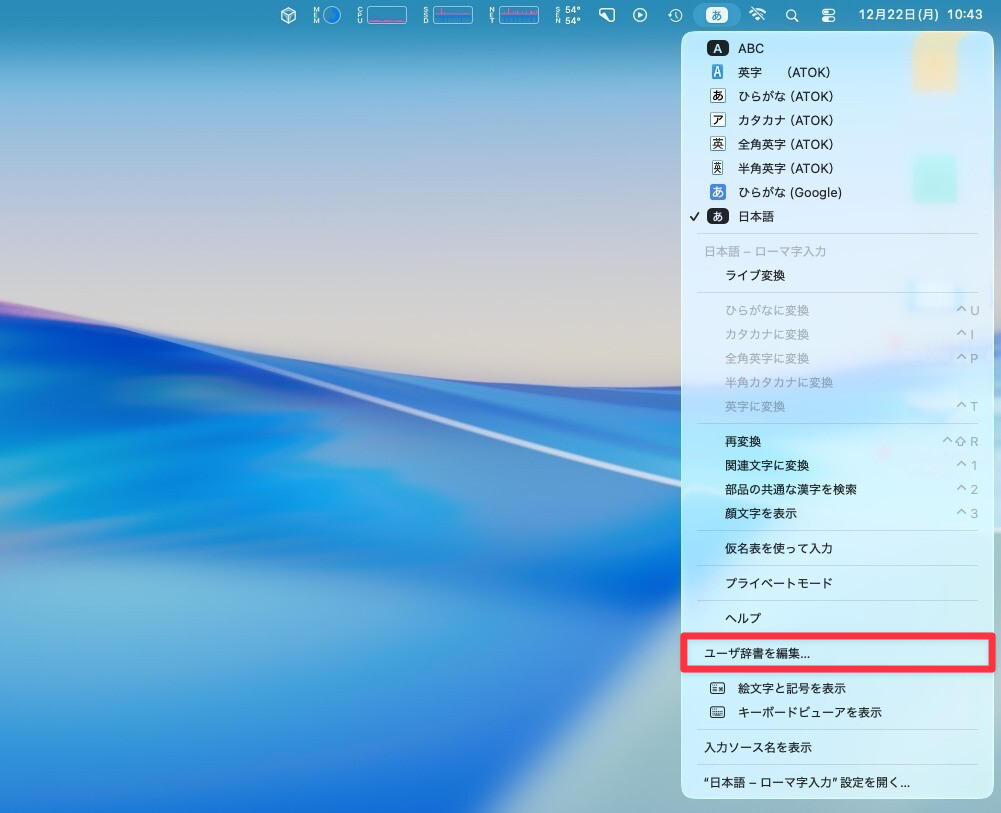
Task: Choose 再変換 from the menu
Action: [x=838, y=442]
